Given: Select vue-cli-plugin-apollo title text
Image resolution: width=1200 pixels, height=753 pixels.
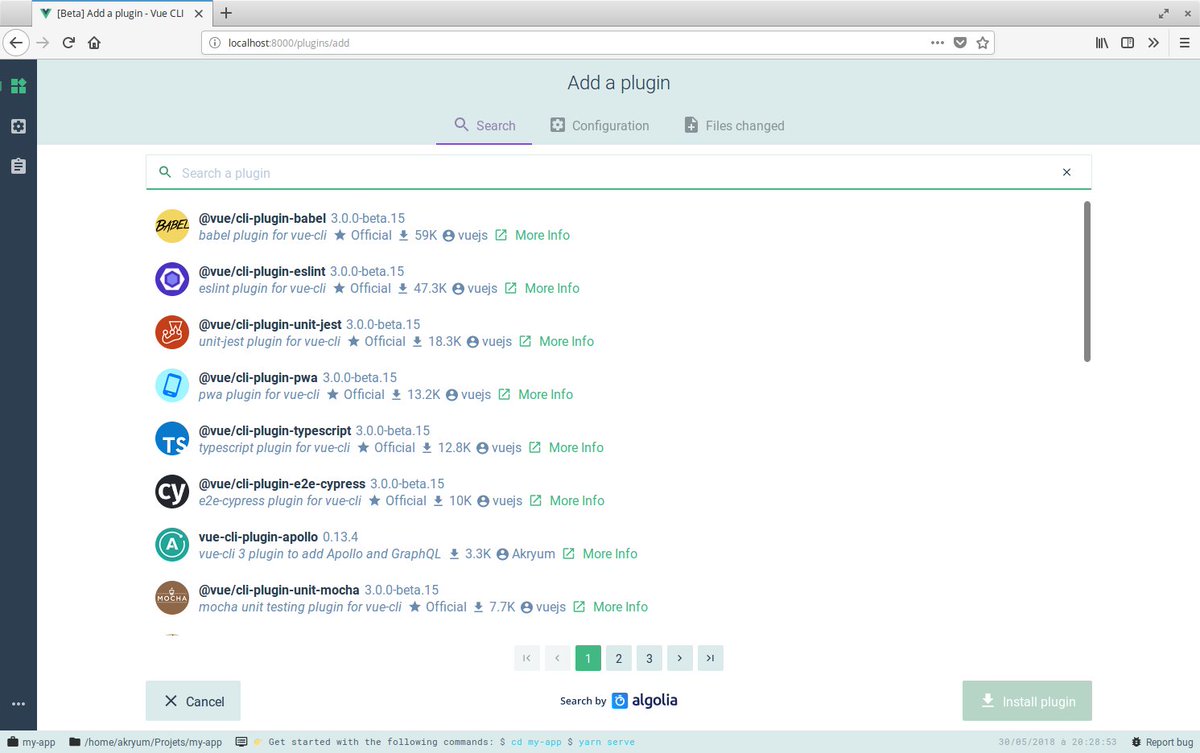Looking at the screenshot, I should click(x=258, y=536).
